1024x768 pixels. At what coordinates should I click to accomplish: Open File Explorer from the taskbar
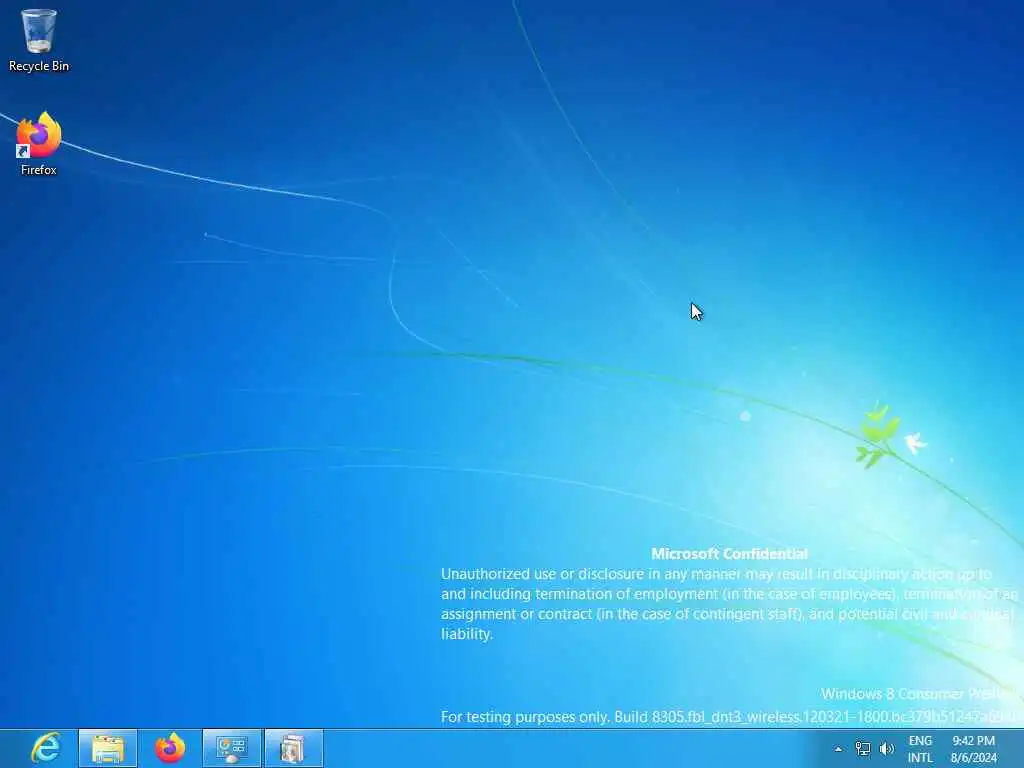point(108,748)
